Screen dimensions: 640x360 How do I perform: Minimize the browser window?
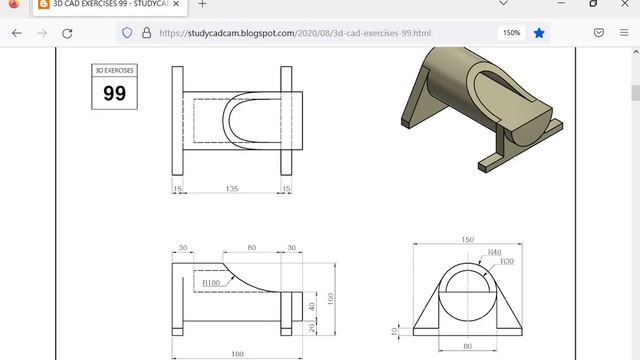(x=561, y=3)
